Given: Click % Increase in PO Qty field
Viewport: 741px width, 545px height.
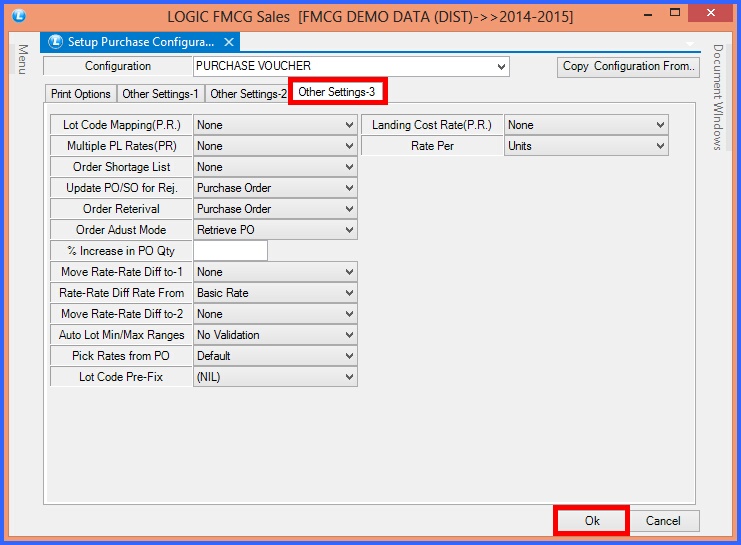Looking at the screenshot, I should (231, 251).
